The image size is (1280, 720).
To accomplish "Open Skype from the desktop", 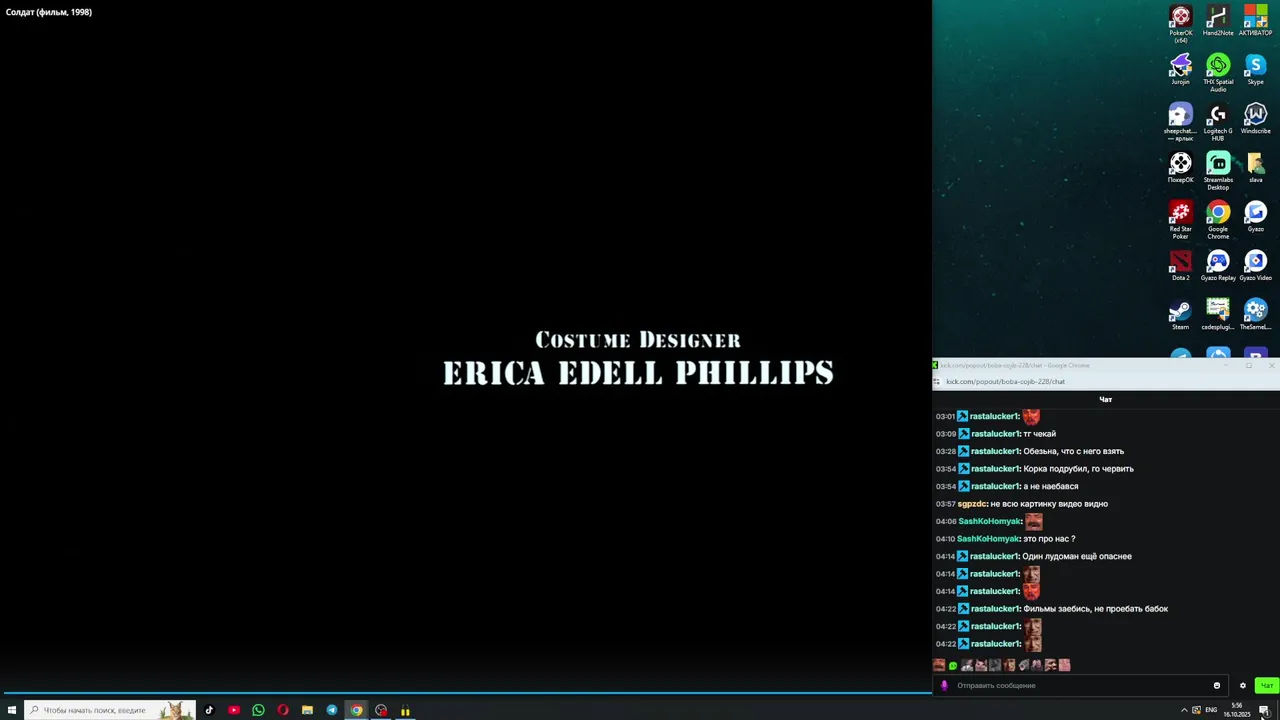I will 1255,70.
